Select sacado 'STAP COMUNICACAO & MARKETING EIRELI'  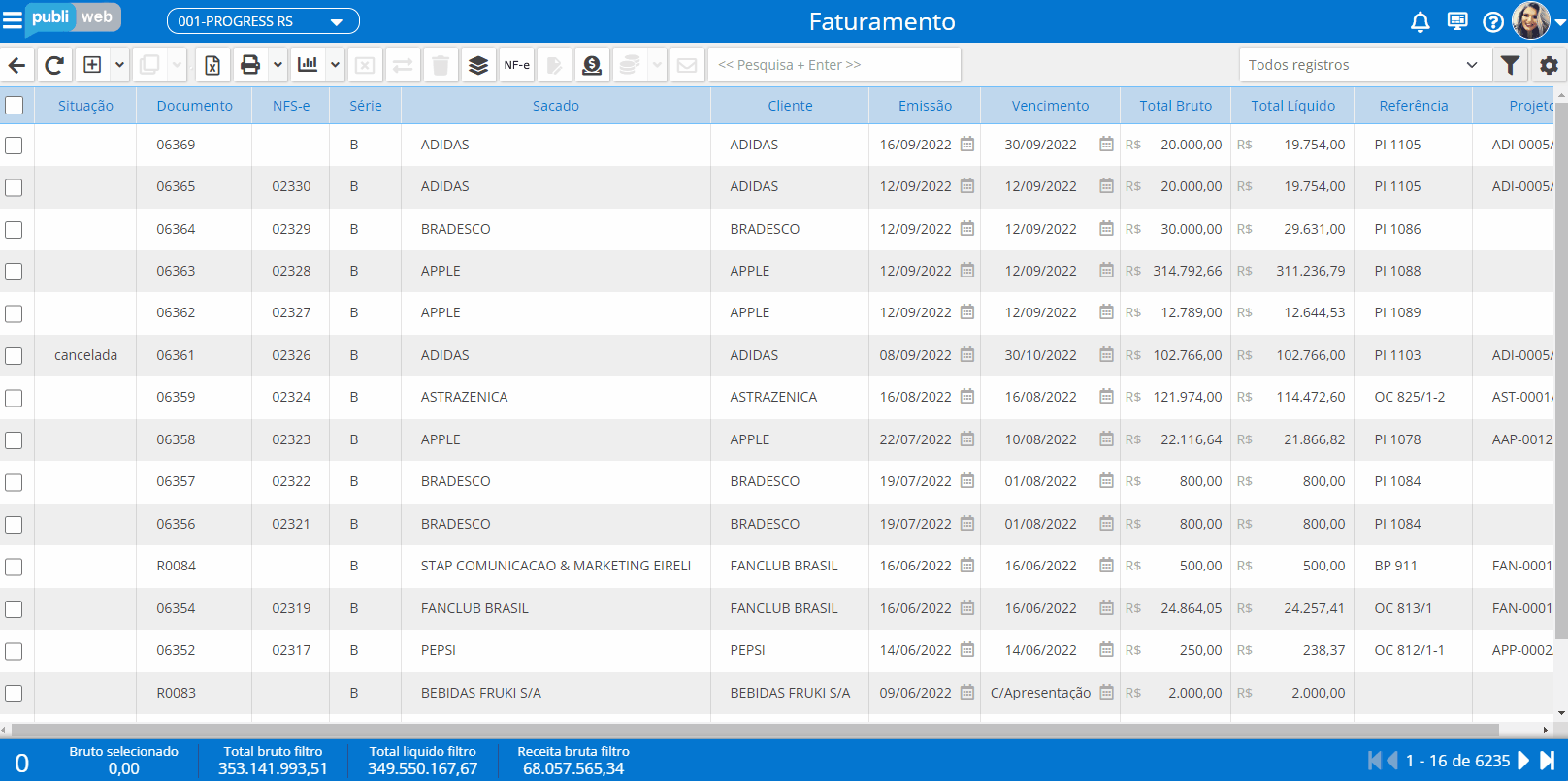point(556,566)
